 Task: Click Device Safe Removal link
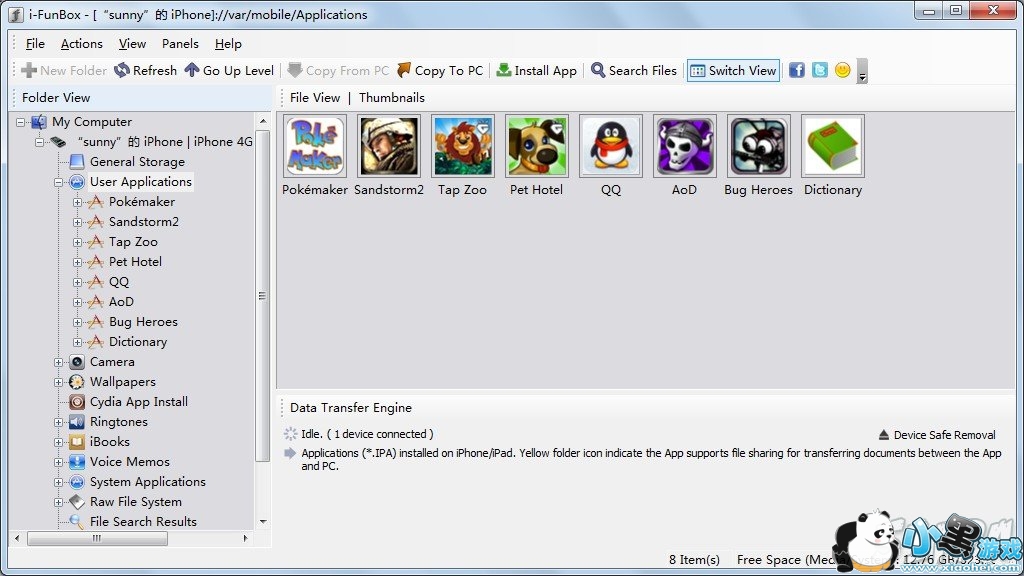pos(937,435)
